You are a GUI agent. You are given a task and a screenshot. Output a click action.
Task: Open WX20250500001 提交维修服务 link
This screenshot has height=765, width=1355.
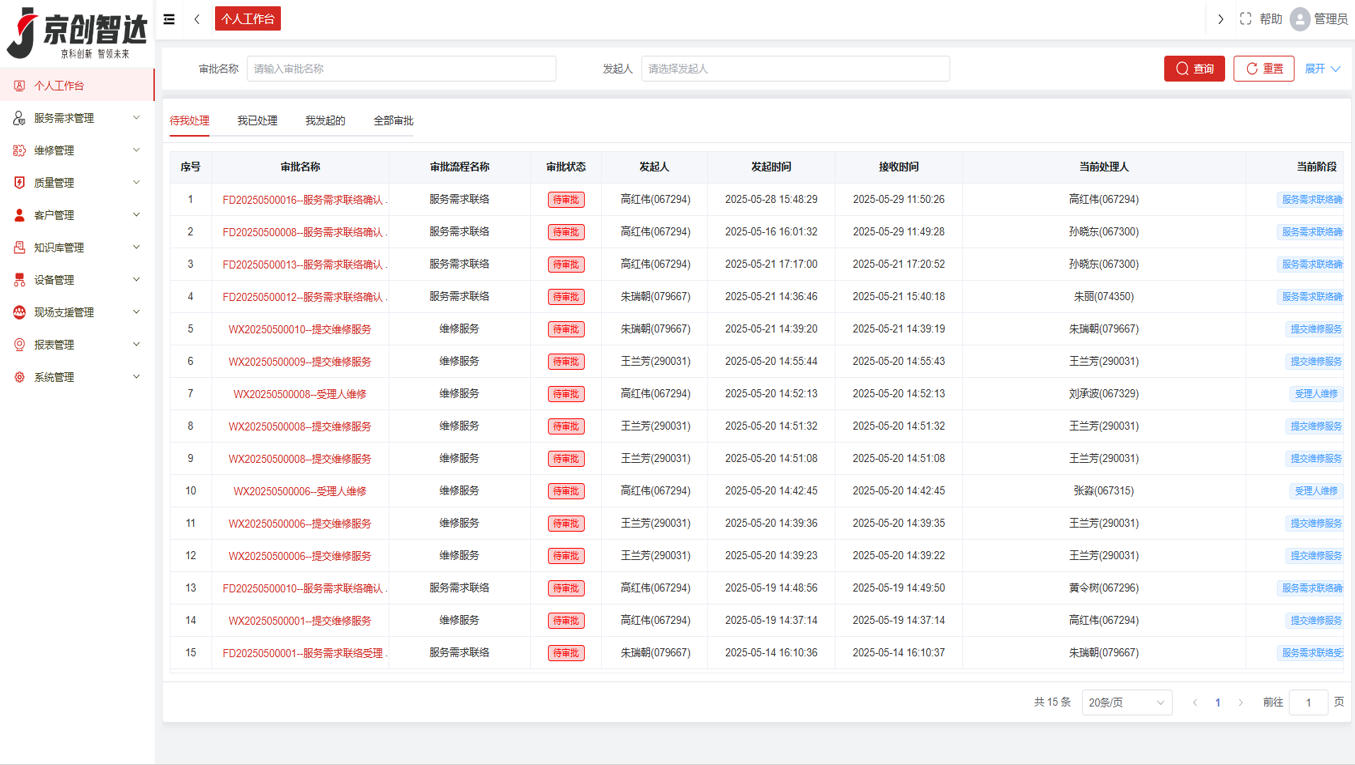pyautogui.click(x=300, y=621)
